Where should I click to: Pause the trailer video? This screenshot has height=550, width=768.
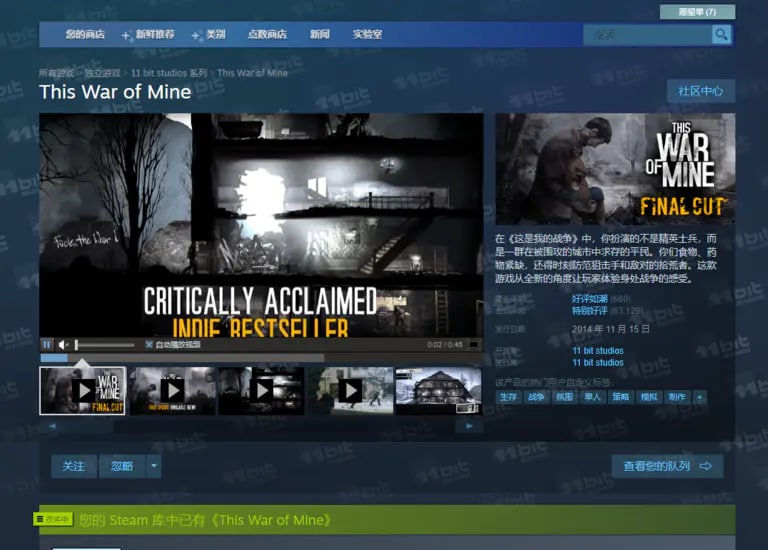pyautogui.click(x=47, y=345)
